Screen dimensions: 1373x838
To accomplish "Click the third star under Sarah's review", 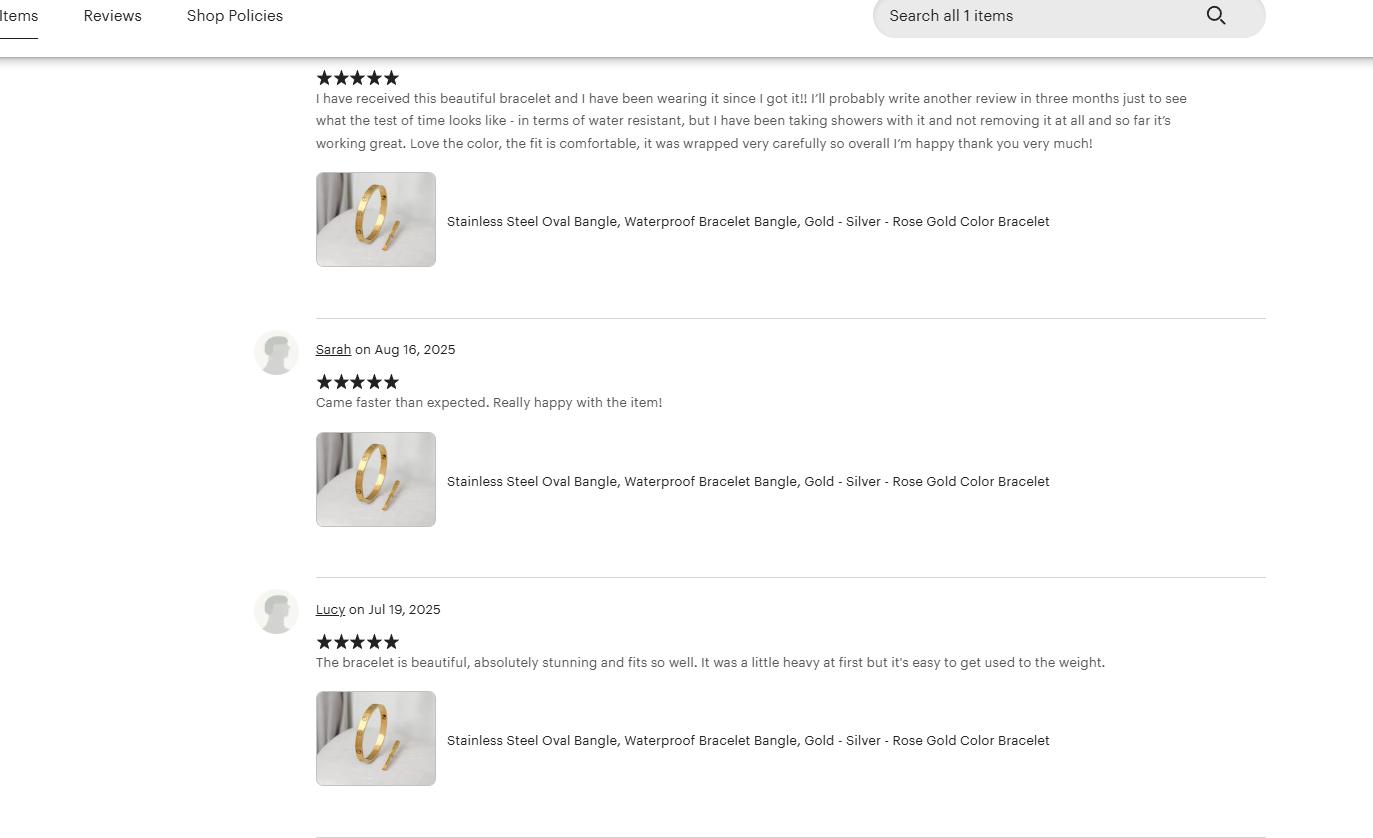I will click(x=357, y=382).
